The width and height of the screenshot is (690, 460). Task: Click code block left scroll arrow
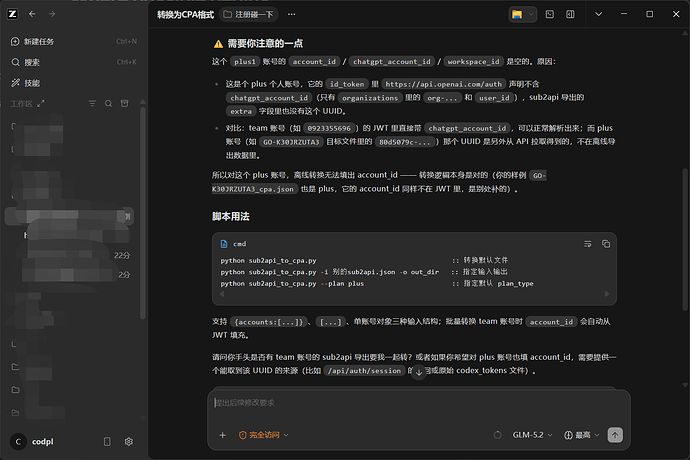point(222,294)
